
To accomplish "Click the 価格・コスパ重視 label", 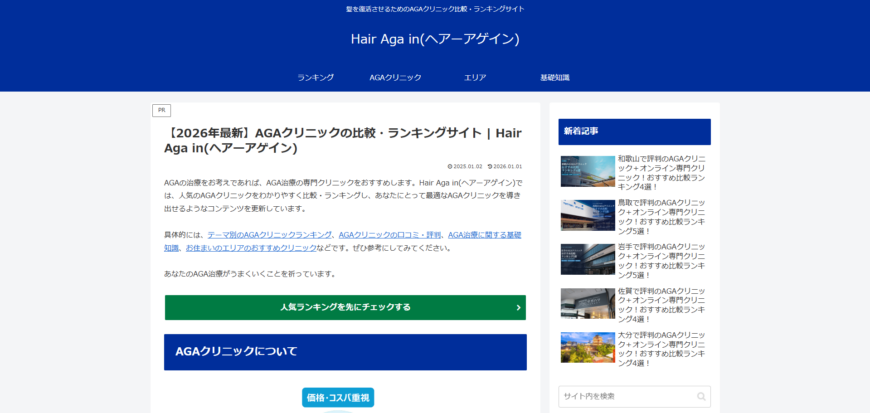I will point(338,397).
